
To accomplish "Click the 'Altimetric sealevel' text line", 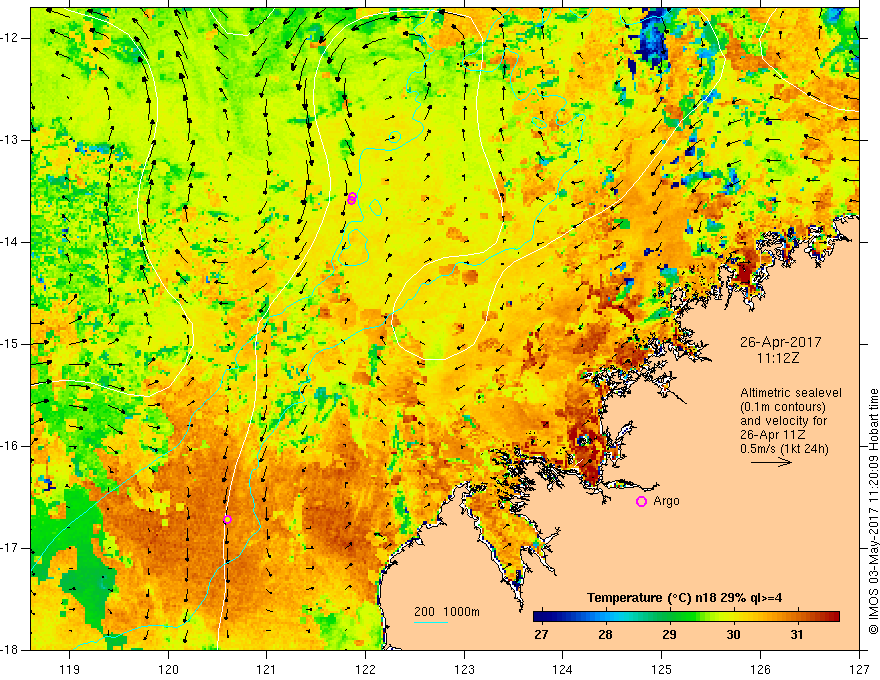I will 791,393.
